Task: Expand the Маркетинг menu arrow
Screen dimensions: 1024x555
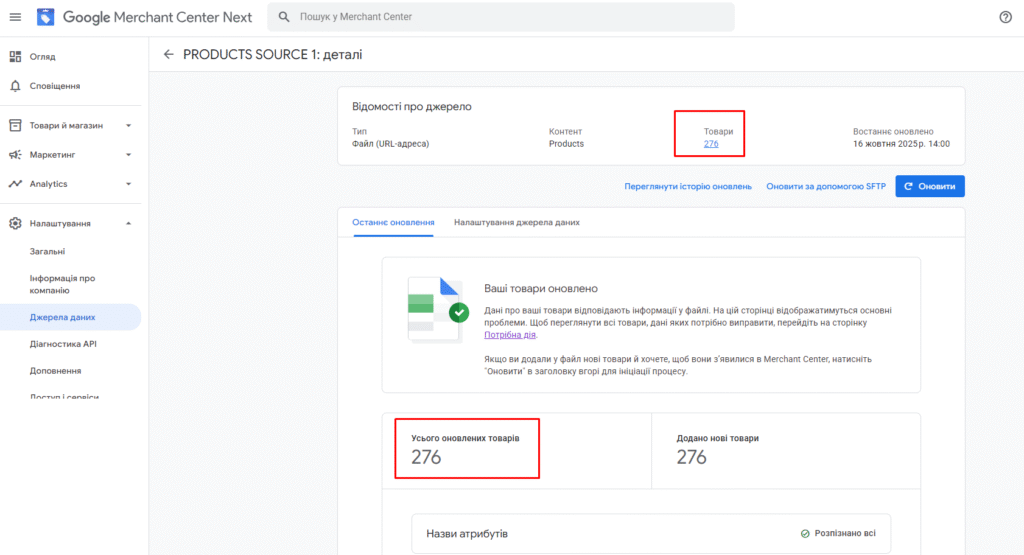Action: click(128, 155)
